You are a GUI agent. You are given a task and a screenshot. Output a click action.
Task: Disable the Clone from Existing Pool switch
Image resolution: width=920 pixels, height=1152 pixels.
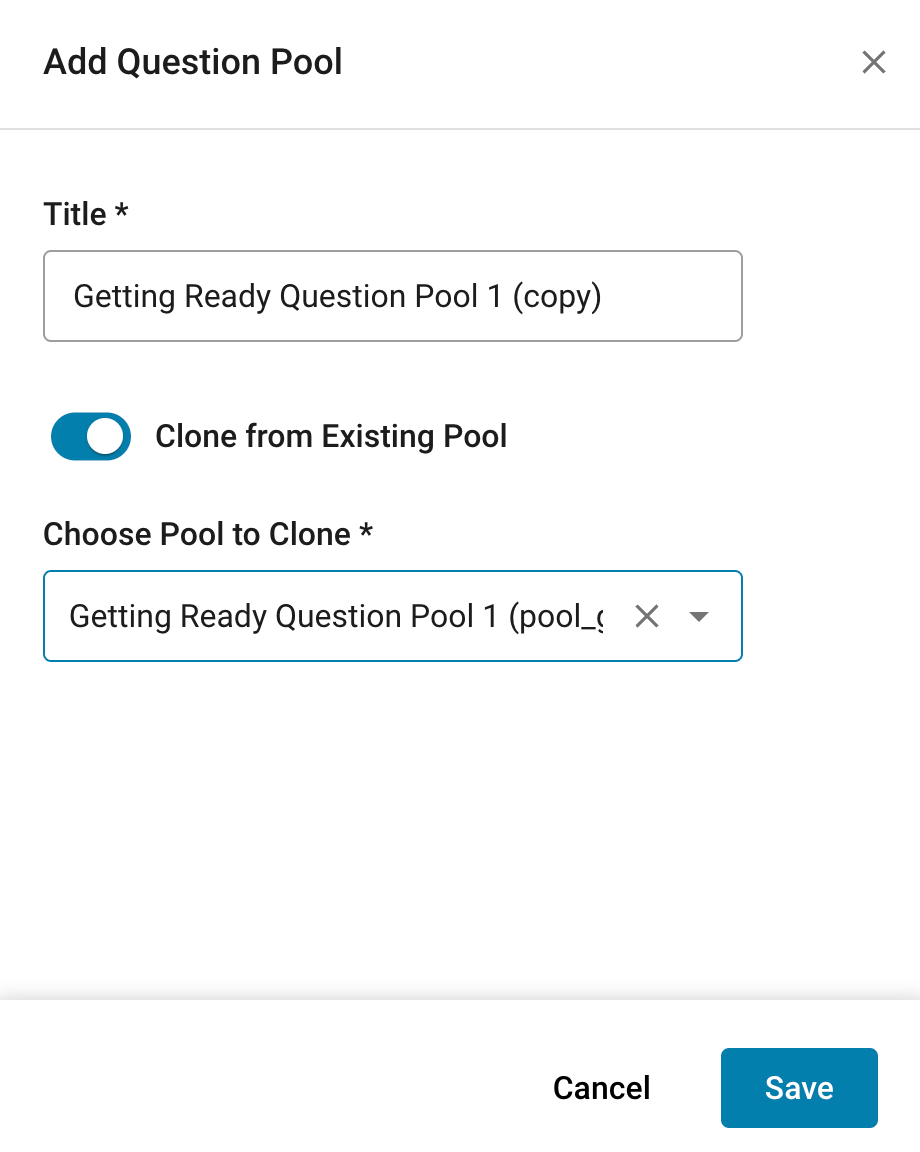pos(91,437)
